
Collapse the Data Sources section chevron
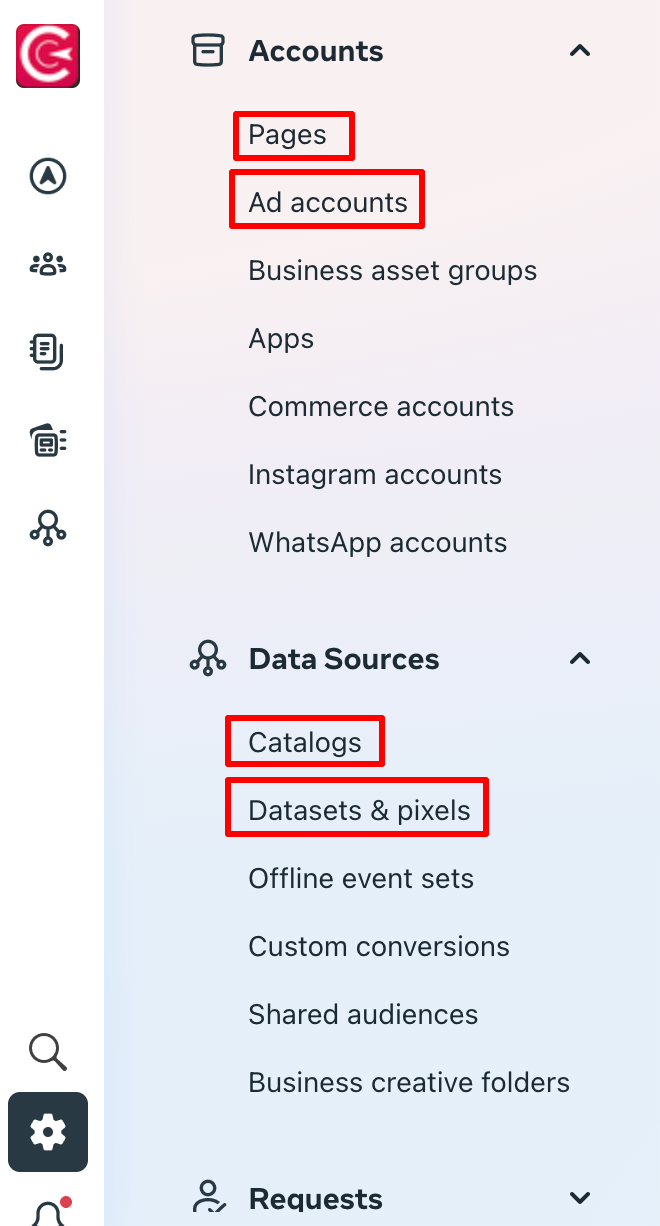580,659
